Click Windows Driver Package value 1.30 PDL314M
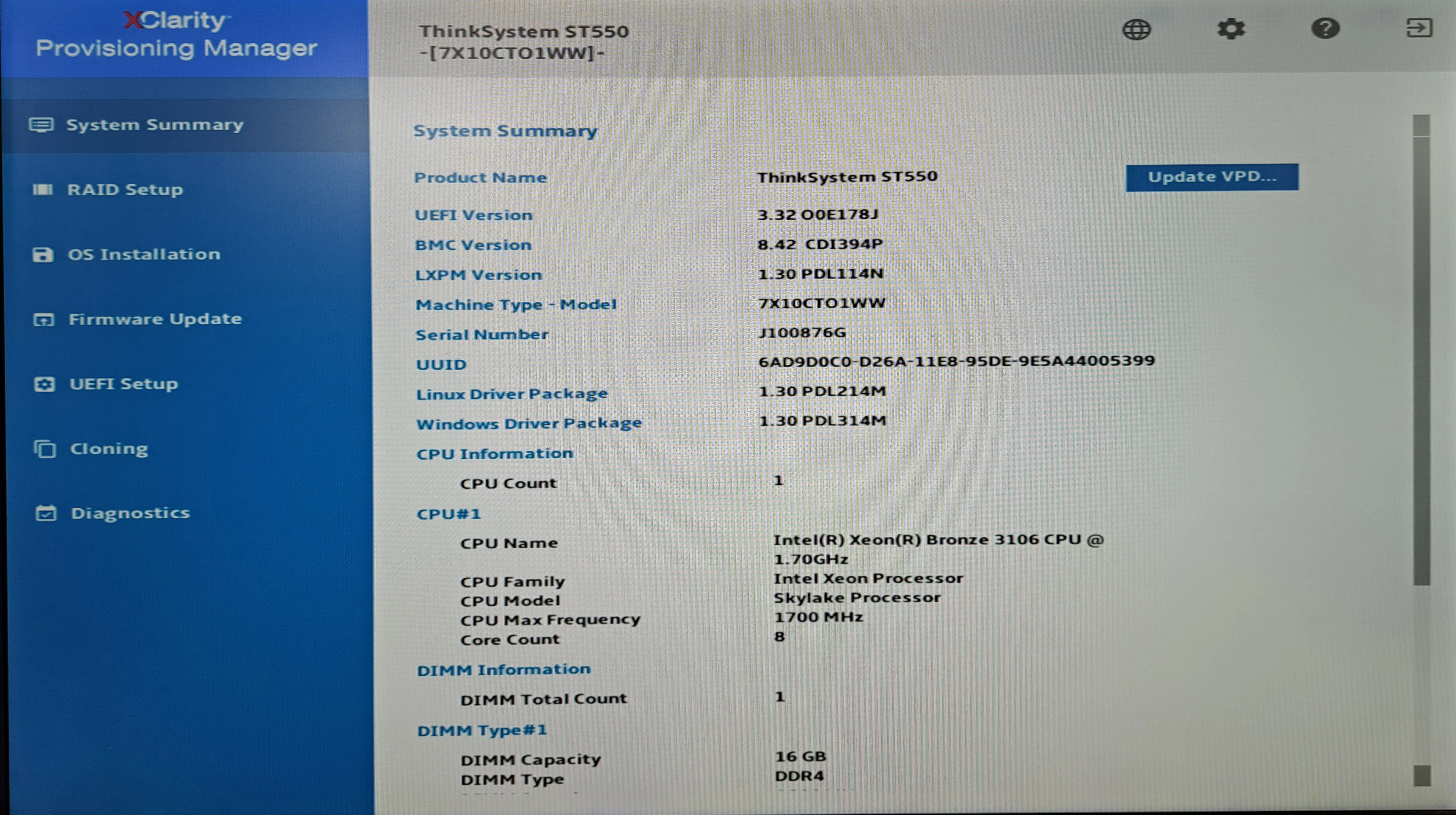Screen dimensions: 1456x815 coord(822,421)
